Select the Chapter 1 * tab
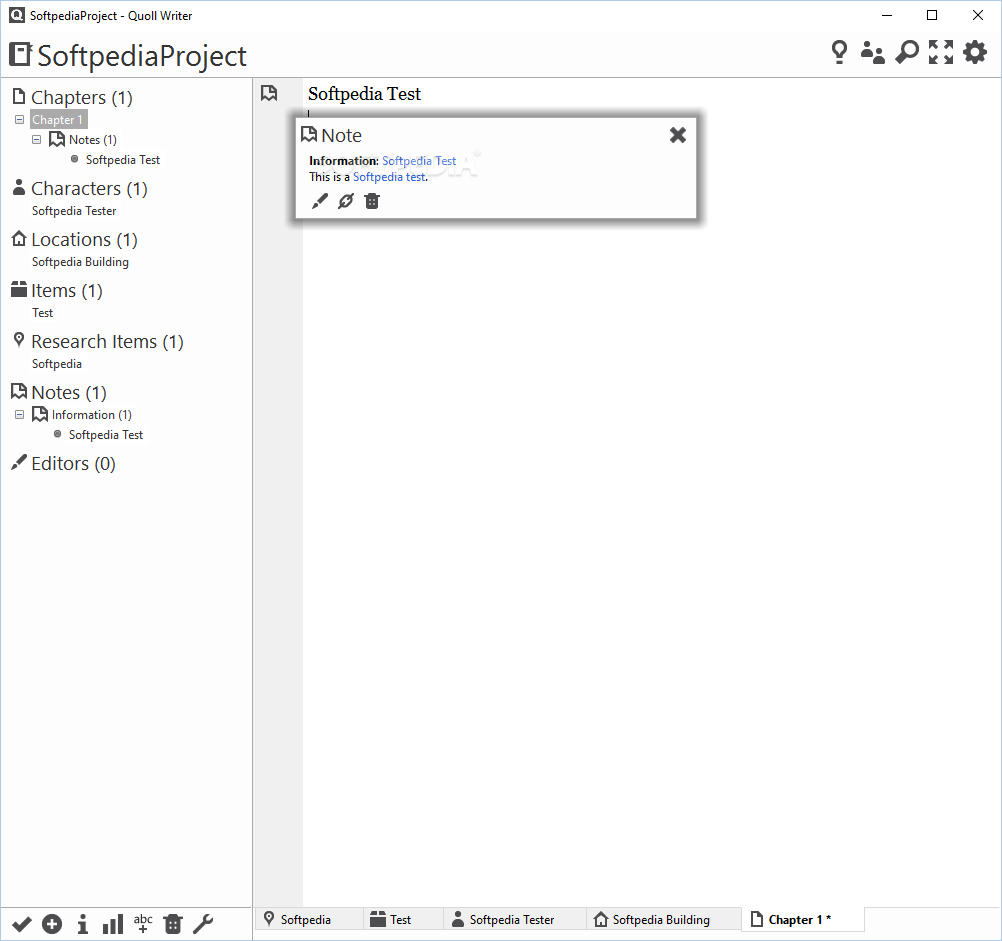The image size is (1002, 941). (803, 919)
